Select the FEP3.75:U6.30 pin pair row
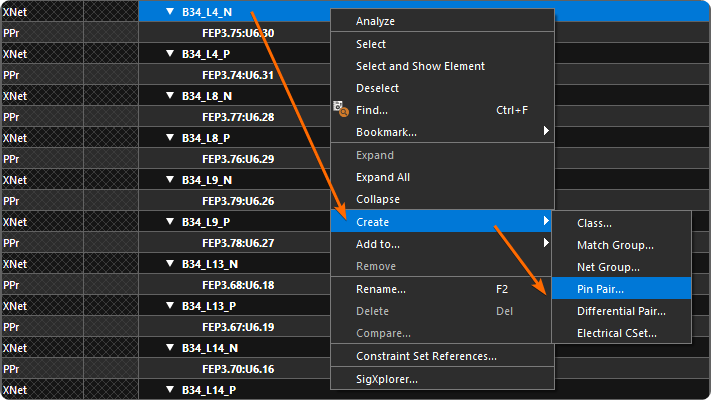Screen dimensions: 711x400 tap(237, 33)
